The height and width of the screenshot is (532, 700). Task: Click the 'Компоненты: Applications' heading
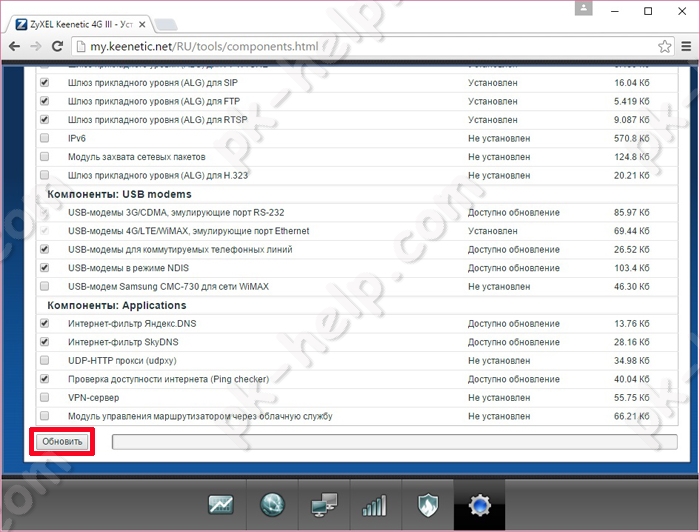click(x=117, y=305)
